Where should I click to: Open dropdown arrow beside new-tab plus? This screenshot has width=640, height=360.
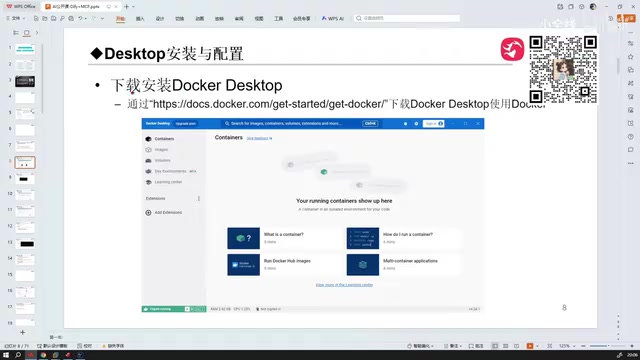pos(133,7)
